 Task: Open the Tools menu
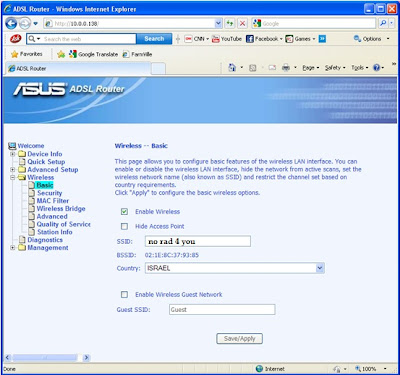pos(360,68)
